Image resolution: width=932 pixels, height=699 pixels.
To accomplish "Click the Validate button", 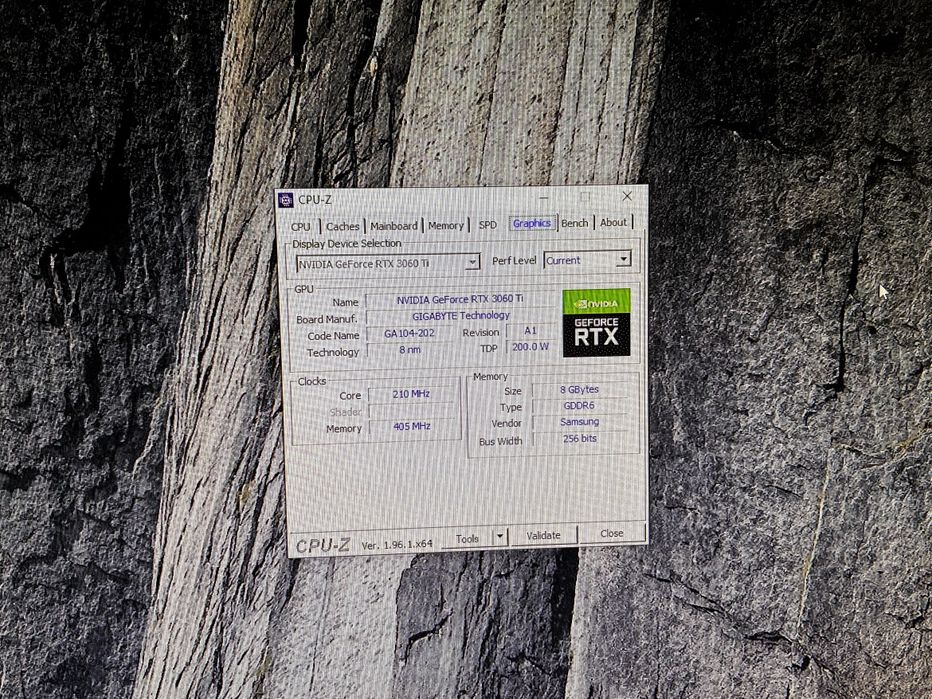I will point(543,535).
